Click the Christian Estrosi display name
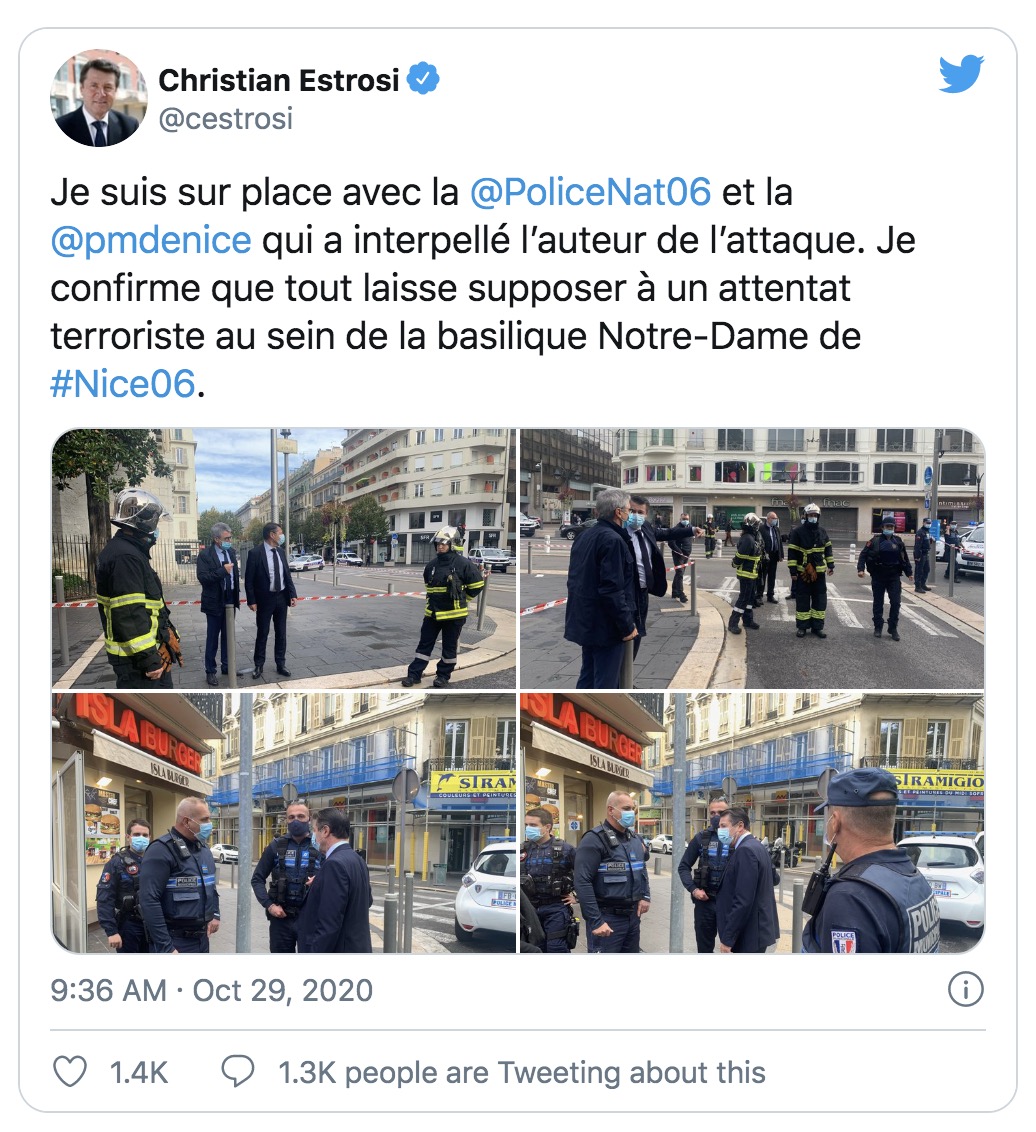This screenshot has height=1132, width=1036. point(279,80)
